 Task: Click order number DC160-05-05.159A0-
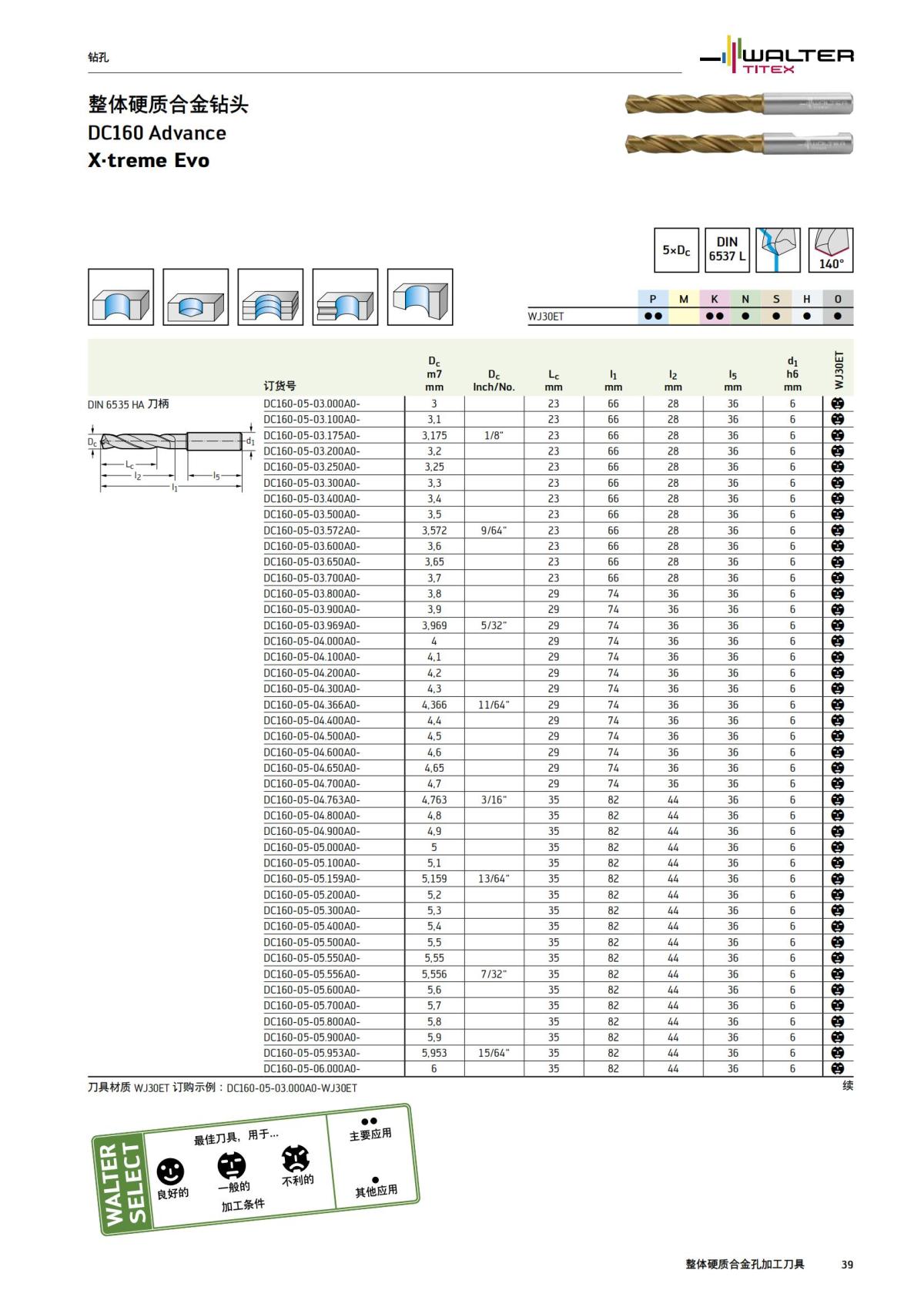pyautogui.click(x=312, y=879)
